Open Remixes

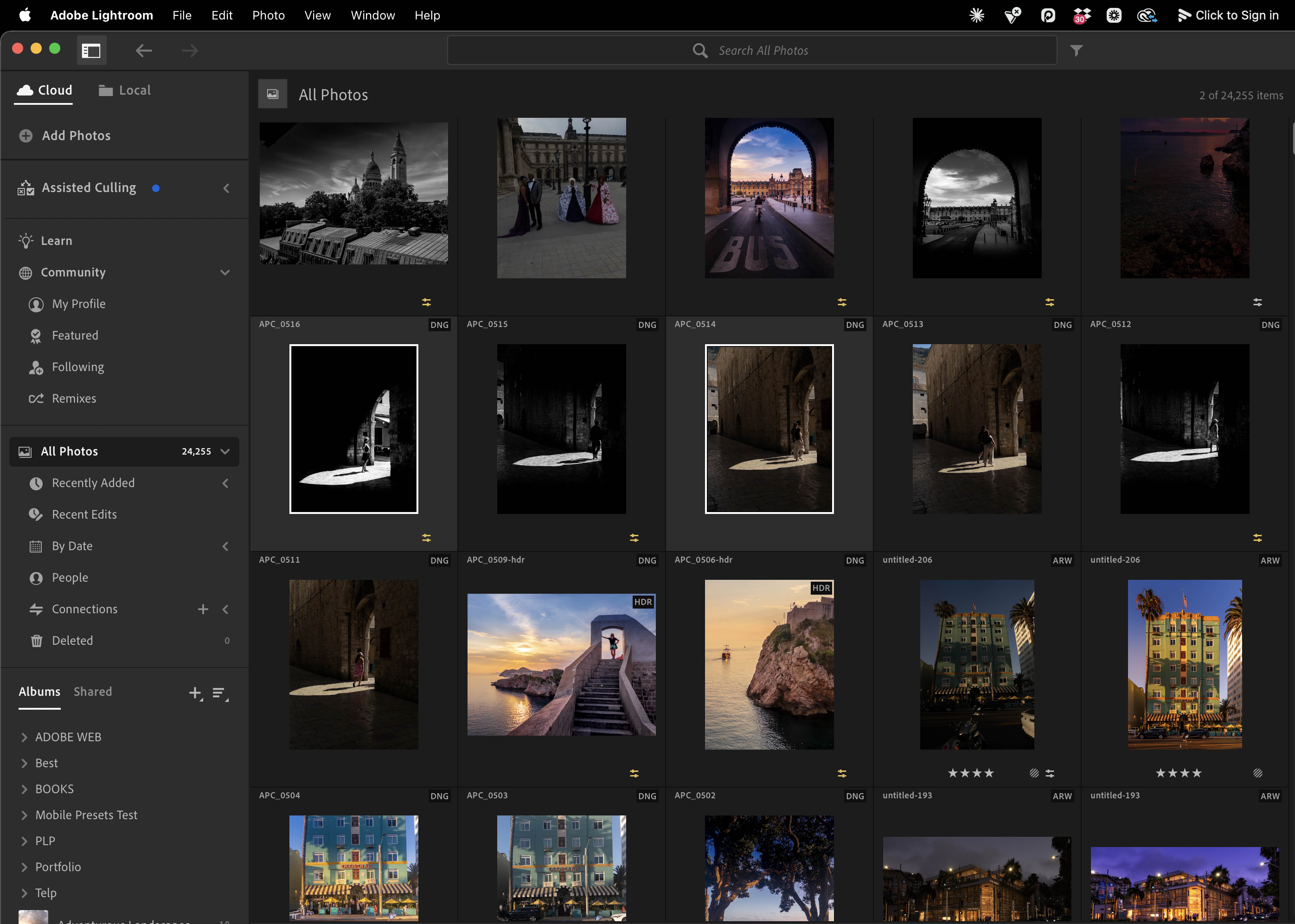point(63,398)
